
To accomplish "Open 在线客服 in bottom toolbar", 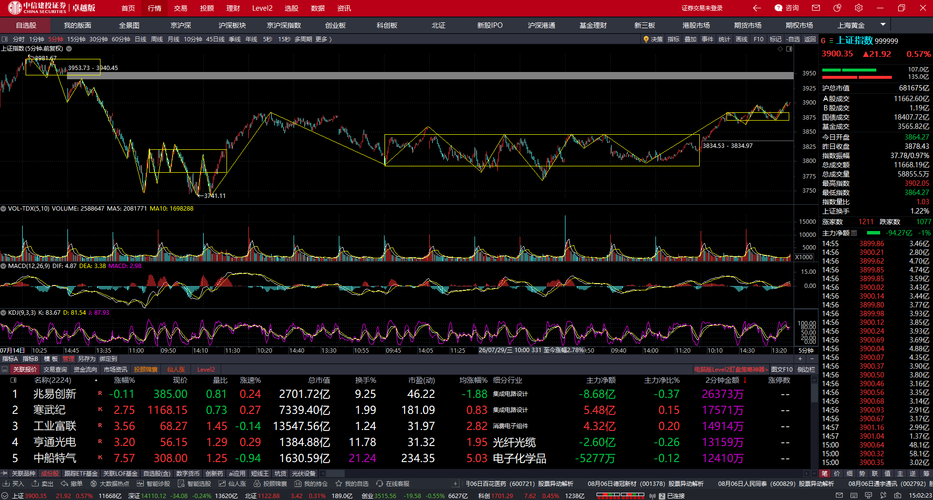I will pos(392,485).
